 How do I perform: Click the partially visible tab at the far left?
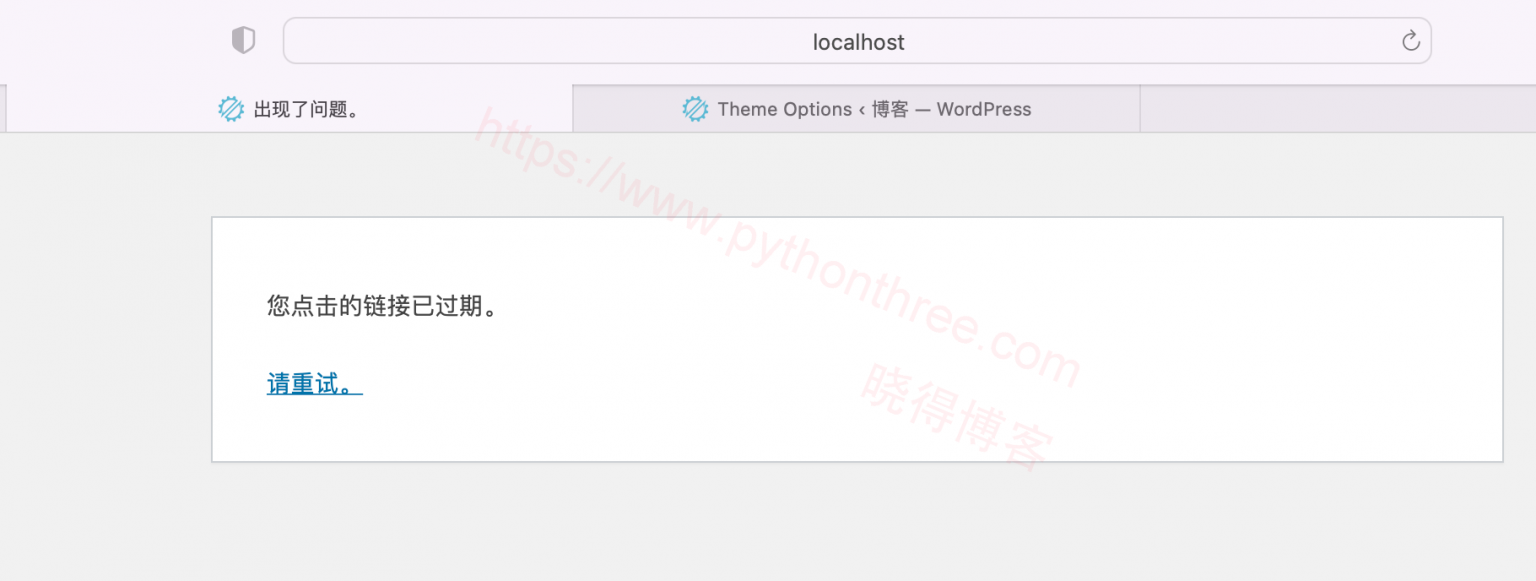[x=3, y=109]
